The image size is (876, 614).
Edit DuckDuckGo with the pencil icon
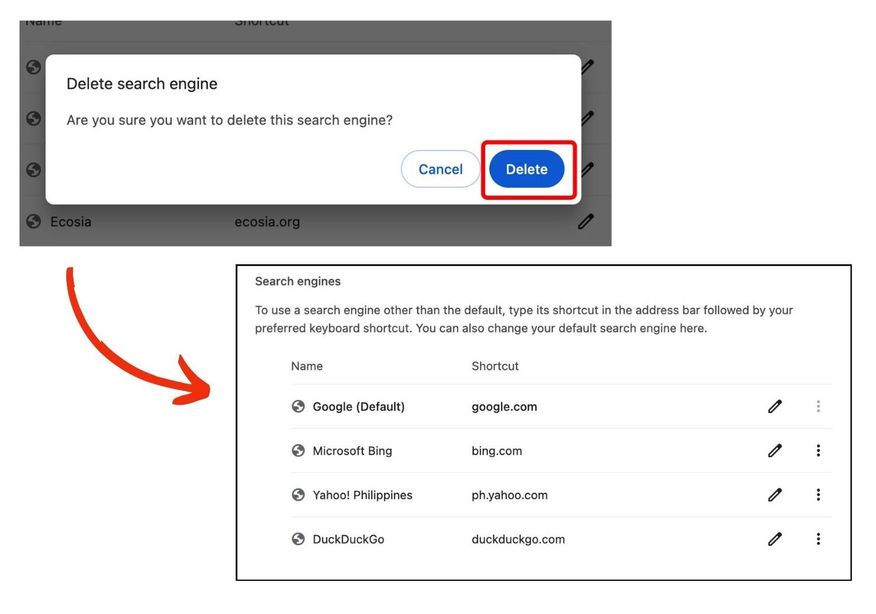(775, 539)
